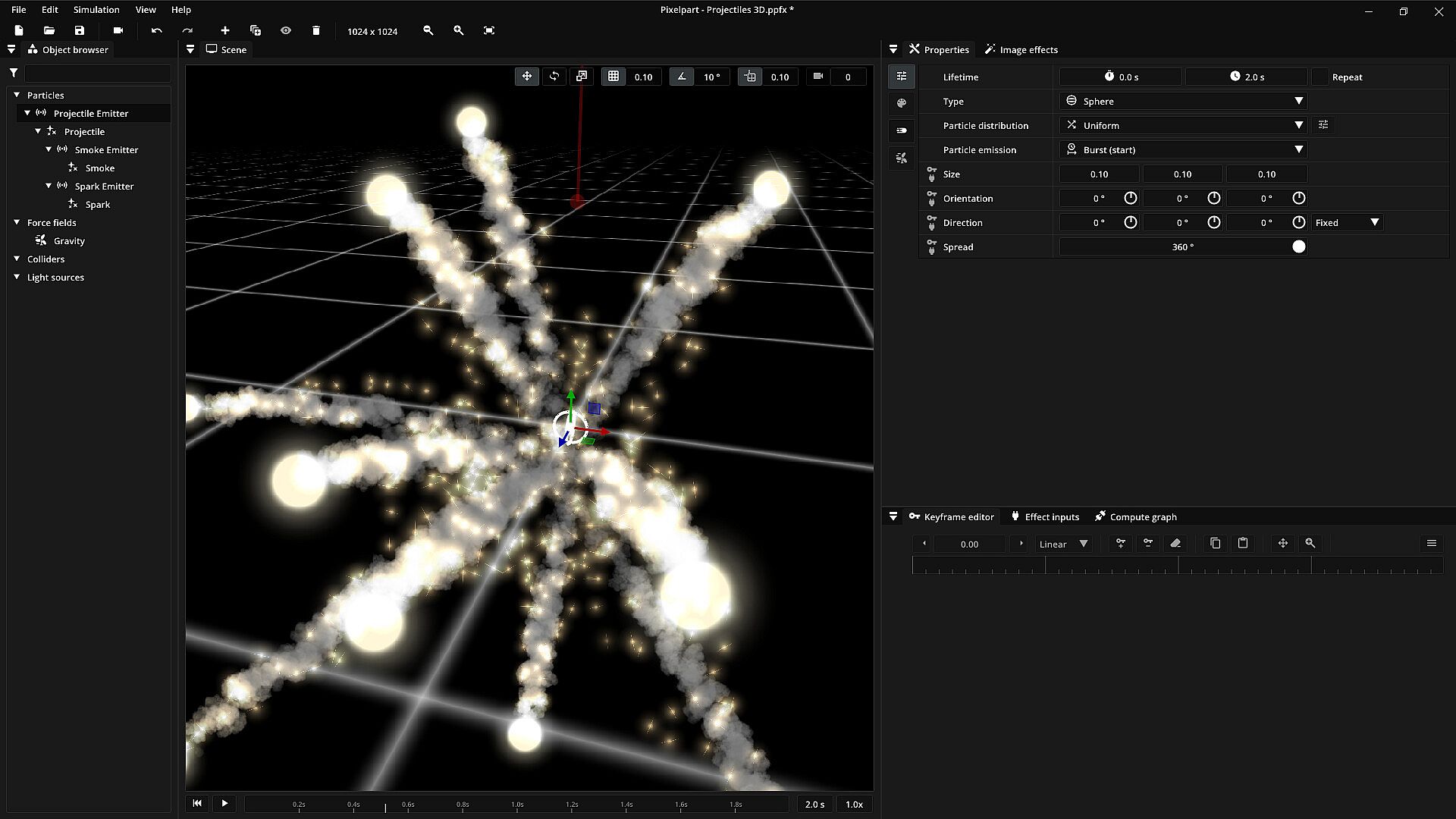
Task: Open the Particle emission dropdown
Action: tap(1183, 149)
